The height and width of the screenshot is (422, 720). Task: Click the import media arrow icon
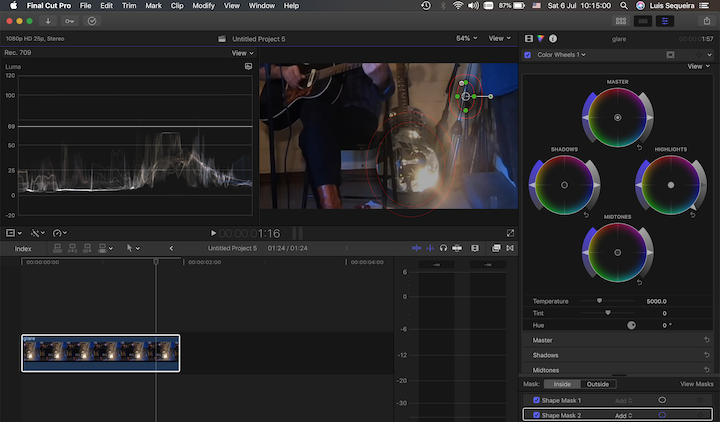[48, 20]
